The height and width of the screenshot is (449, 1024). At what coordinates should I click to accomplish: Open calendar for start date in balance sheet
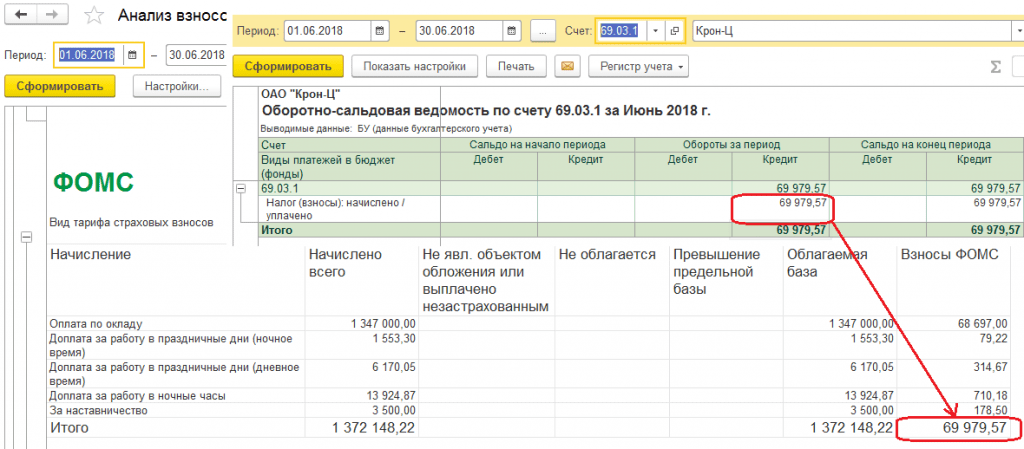[380, 31]
